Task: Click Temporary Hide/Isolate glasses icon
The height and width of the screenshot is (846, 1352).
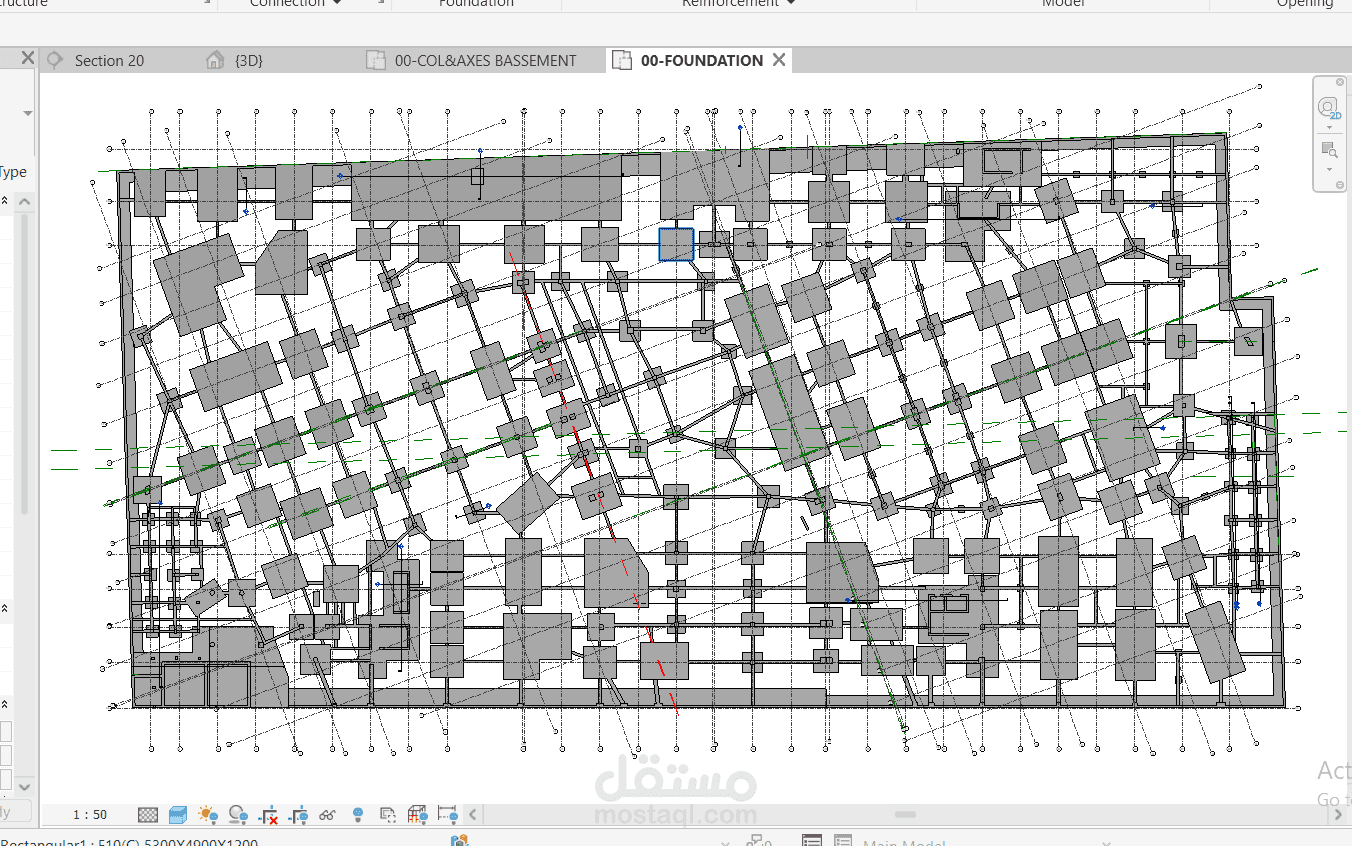Action: coord(327,815)
